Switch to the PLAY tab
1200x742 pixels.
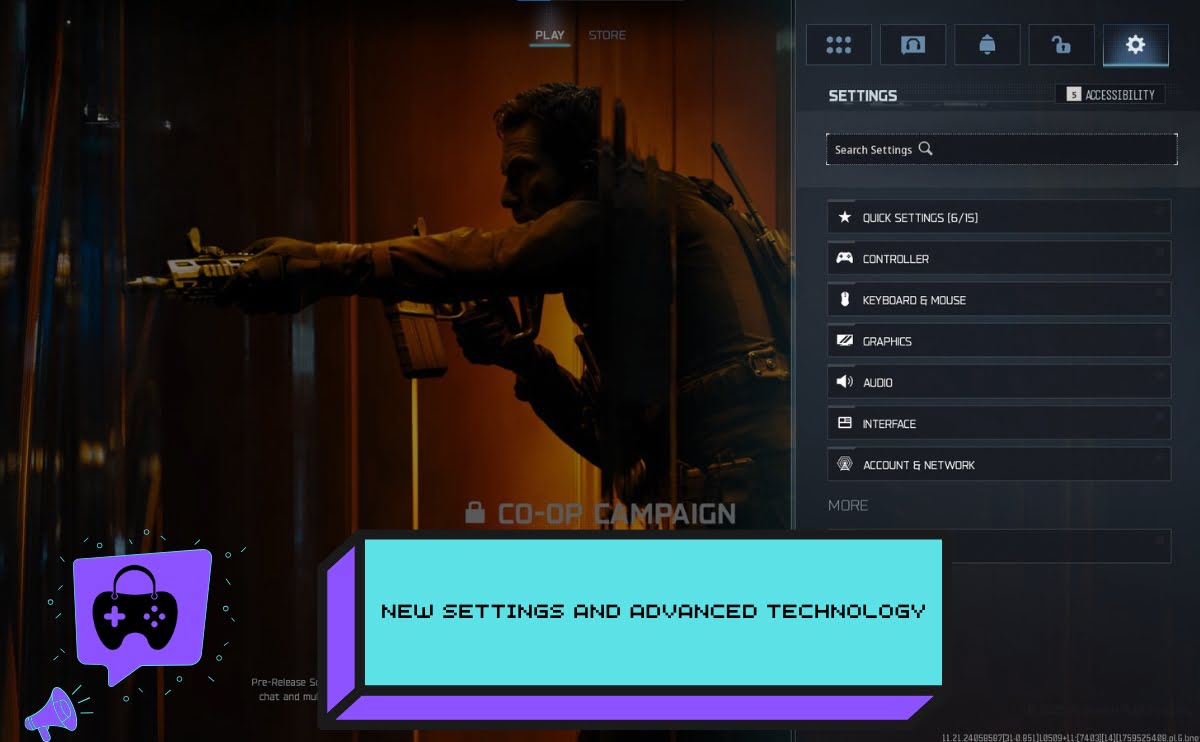(x=549, y=34)
